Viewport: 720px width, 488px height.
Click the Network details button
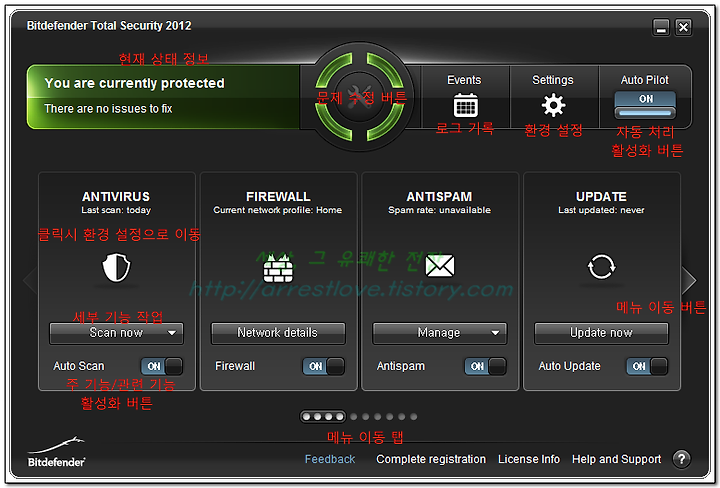[278, 333]
